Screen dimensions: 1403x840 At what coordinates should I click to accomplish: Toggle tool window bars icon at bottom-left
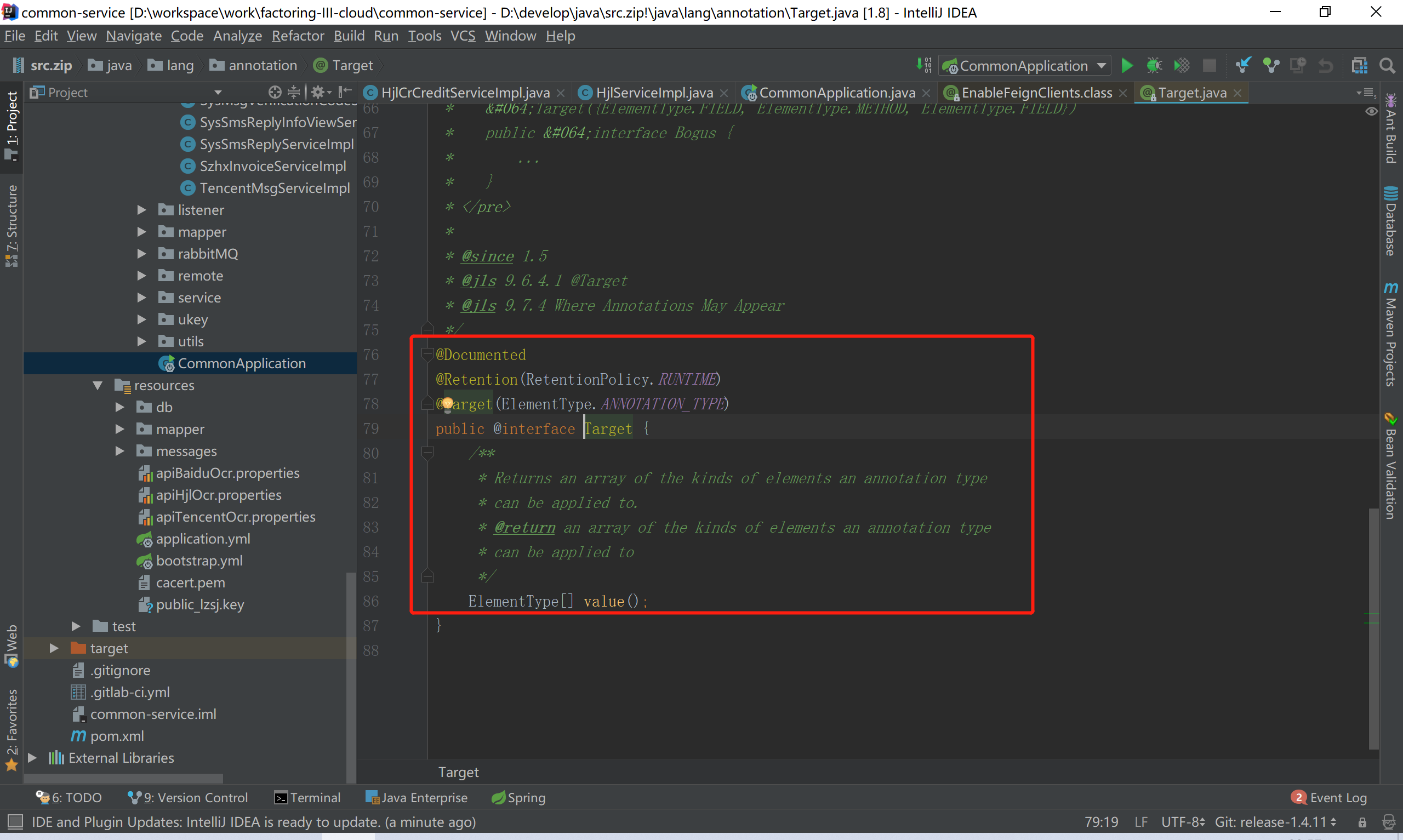coord(15,821)
